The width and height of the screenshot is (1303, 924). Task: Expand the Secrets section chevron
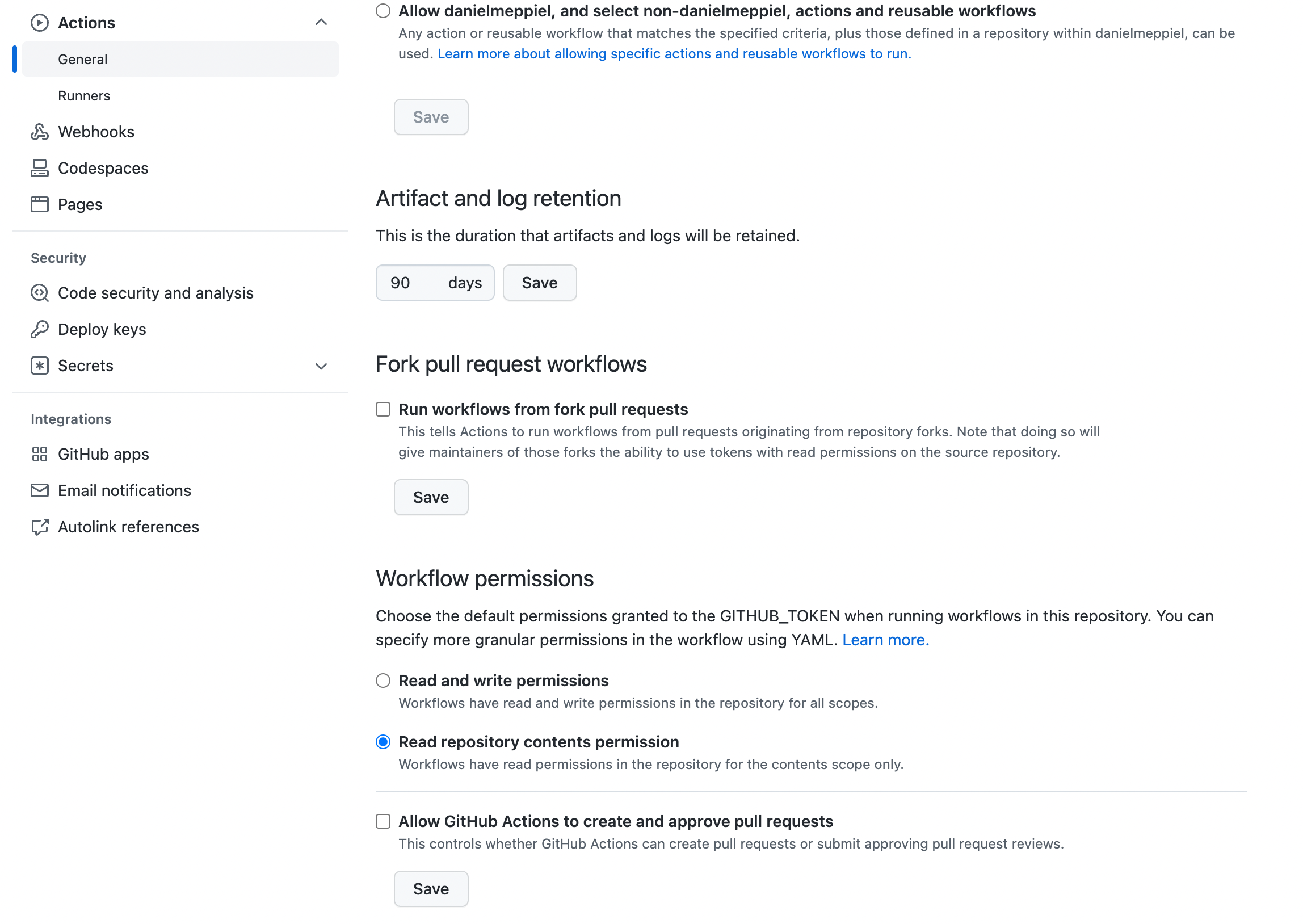[321, 366]
